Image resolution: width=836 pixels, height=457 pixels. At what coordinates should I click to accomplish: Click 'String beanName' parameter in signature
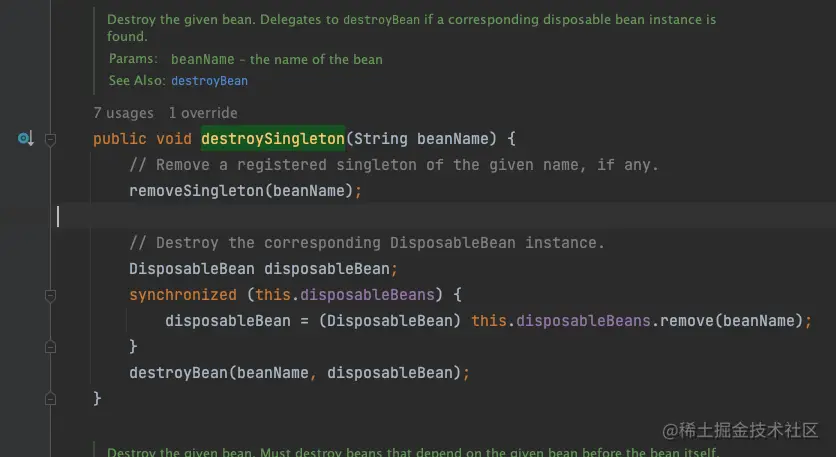click(x=421, y=139)
